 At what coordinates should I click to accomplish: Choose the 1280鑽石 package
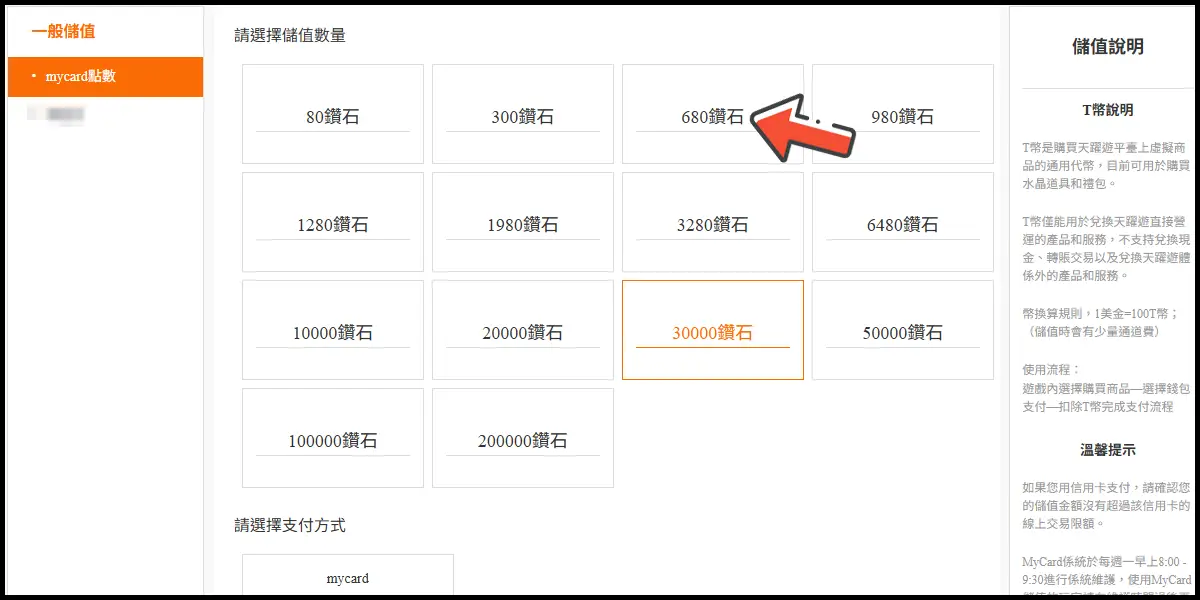point(332,223)
